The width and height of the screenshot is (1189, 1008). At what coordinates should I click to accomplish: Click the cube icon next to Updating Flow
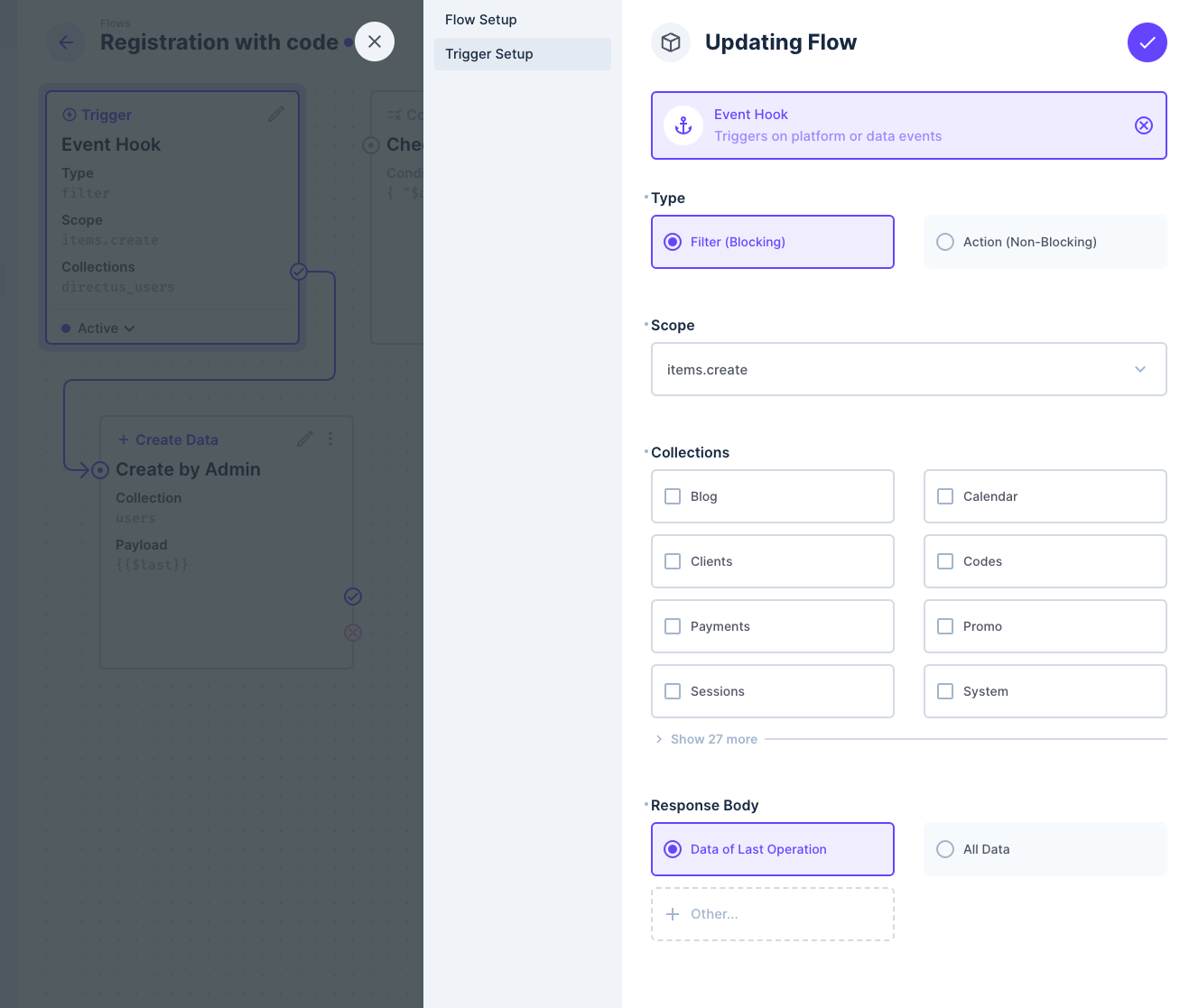[670, 42]
